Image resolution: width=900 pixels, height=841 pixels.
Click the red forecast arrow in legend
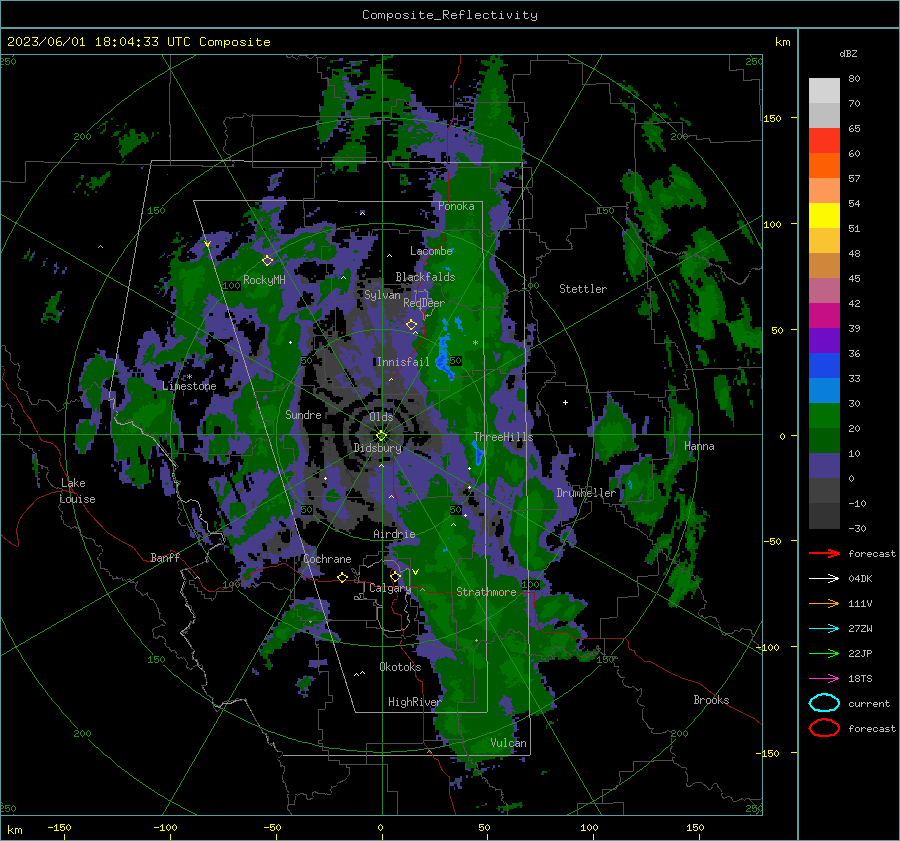[824, 553]
